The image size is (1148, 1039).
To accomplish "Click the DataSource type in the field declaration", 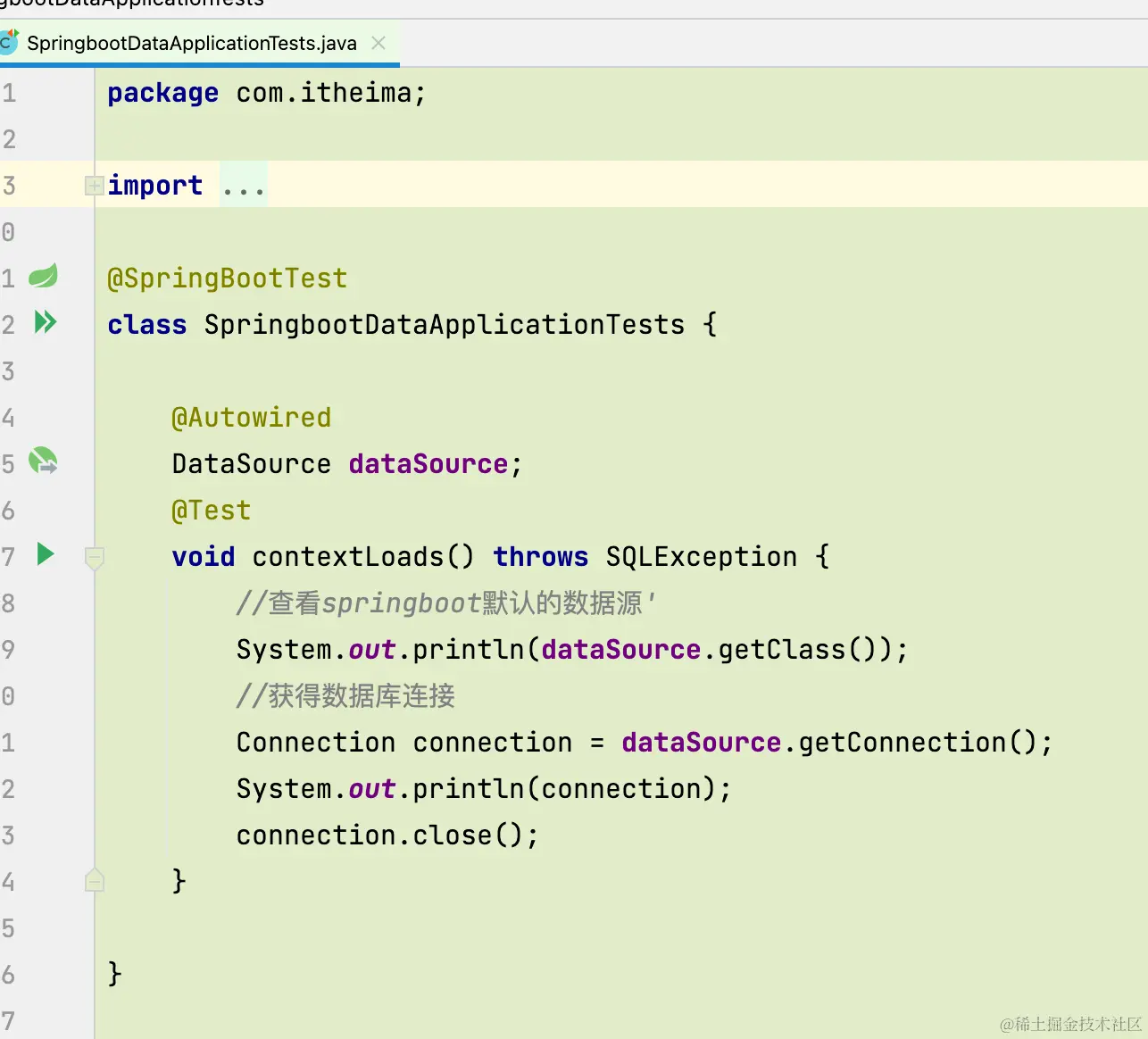I will pyautogui.click(x=252, y=464).
